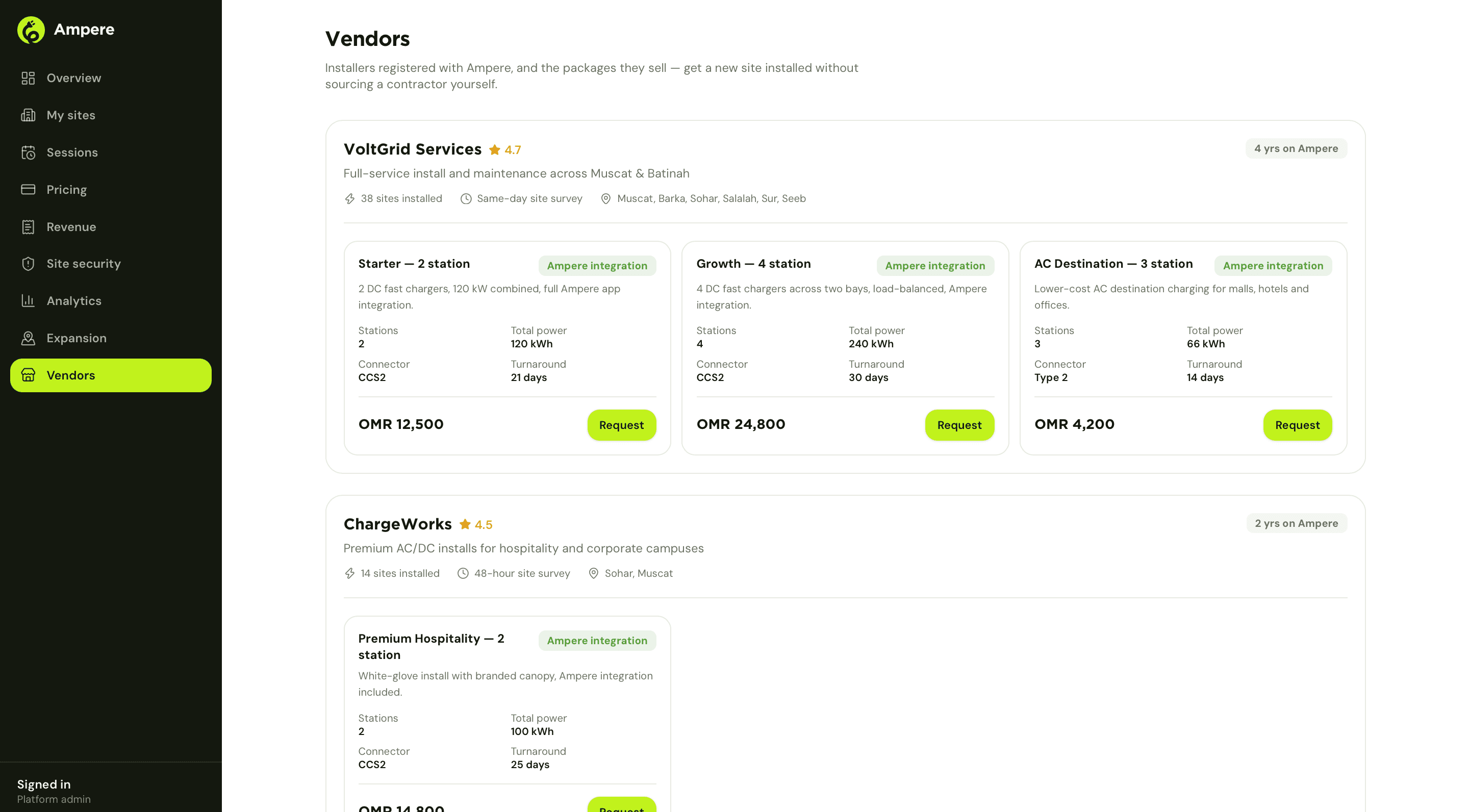Image resolution: width=1469 pixels, height=812 pixels.
Task: Click the 25 days turnaround value
Action: pyautogui.click(x=530, y=765)
